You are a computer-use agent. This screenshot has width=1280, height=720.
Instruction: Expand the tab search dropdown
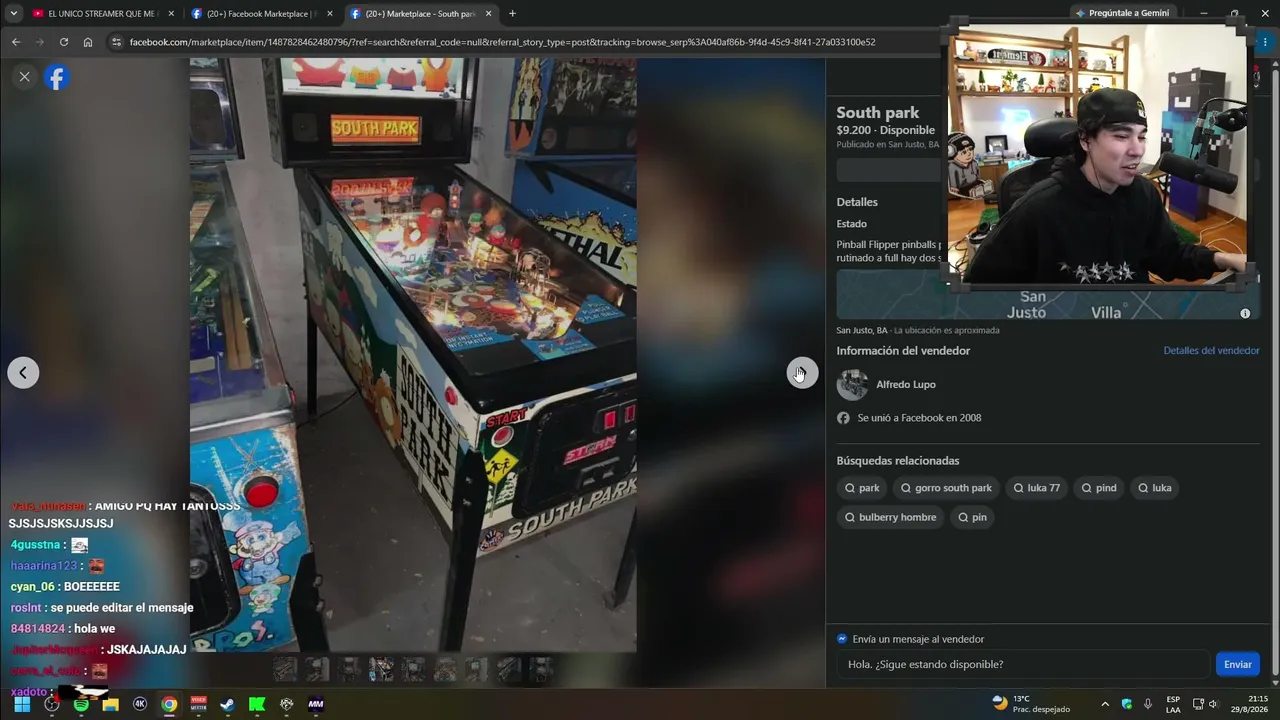click(x=13, y=14)
